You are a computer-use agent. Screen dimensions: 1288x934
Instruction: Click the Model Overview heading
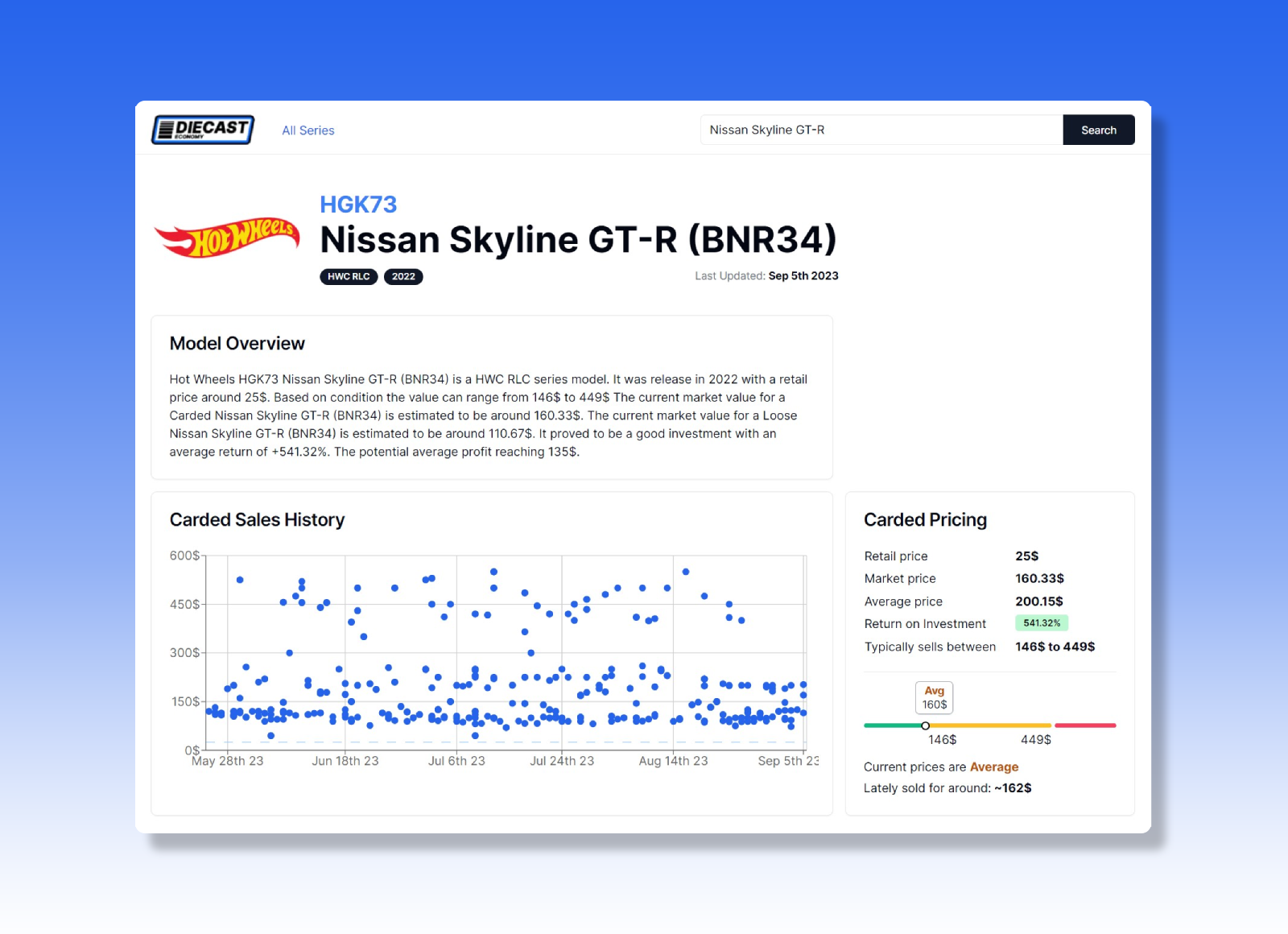coord(237,343)
